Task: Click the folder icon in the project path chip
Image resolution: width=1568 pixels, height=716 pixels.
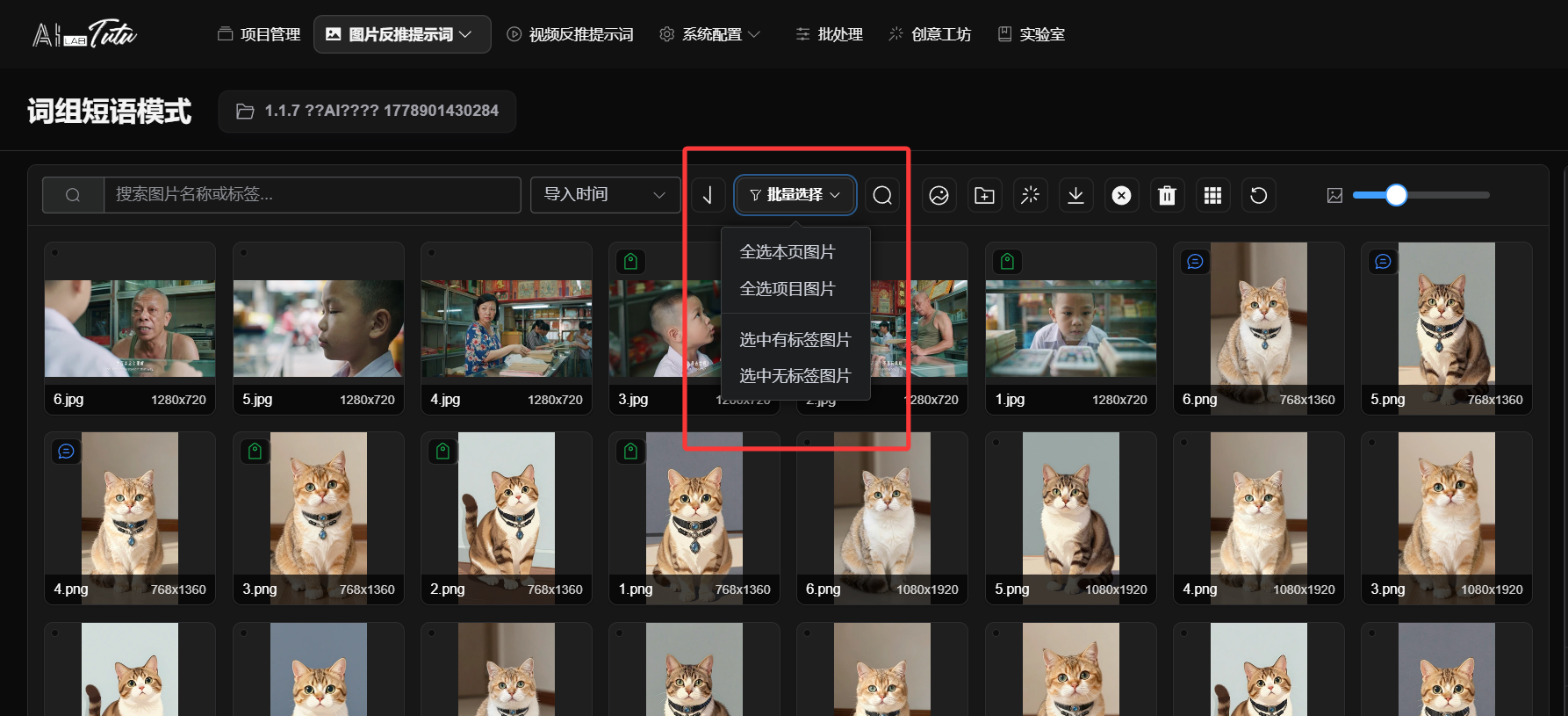Action: tap(245, 111)
